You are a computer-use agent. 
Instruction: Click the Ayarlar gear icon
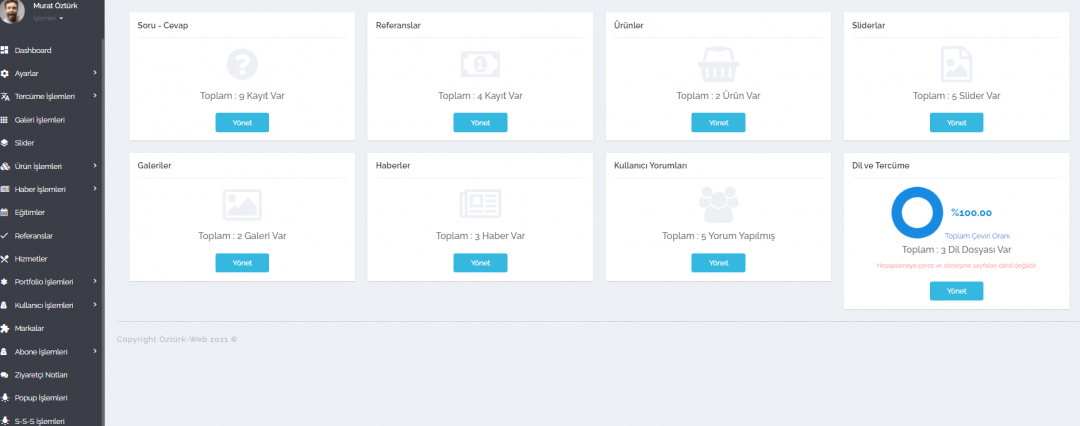pos(4,73)
